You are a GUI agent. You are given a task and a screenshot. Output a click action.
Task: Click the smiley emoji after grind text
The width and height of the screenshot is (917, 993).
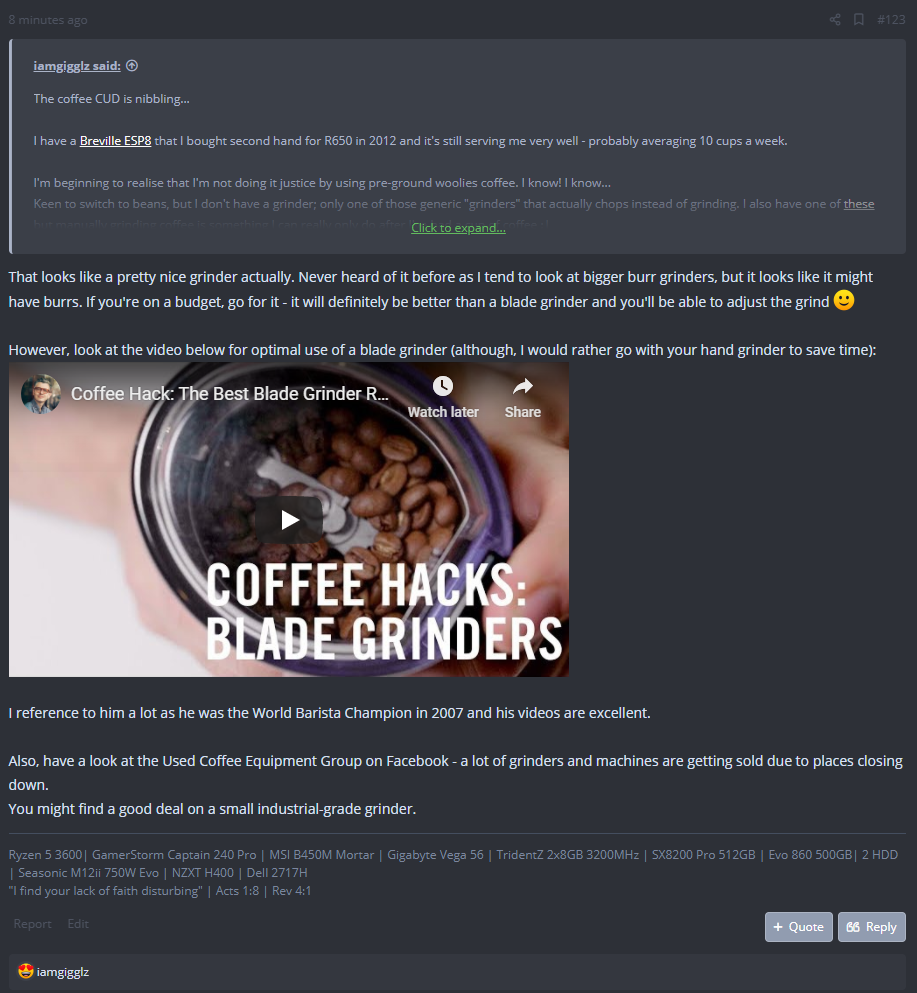point(844,300)
